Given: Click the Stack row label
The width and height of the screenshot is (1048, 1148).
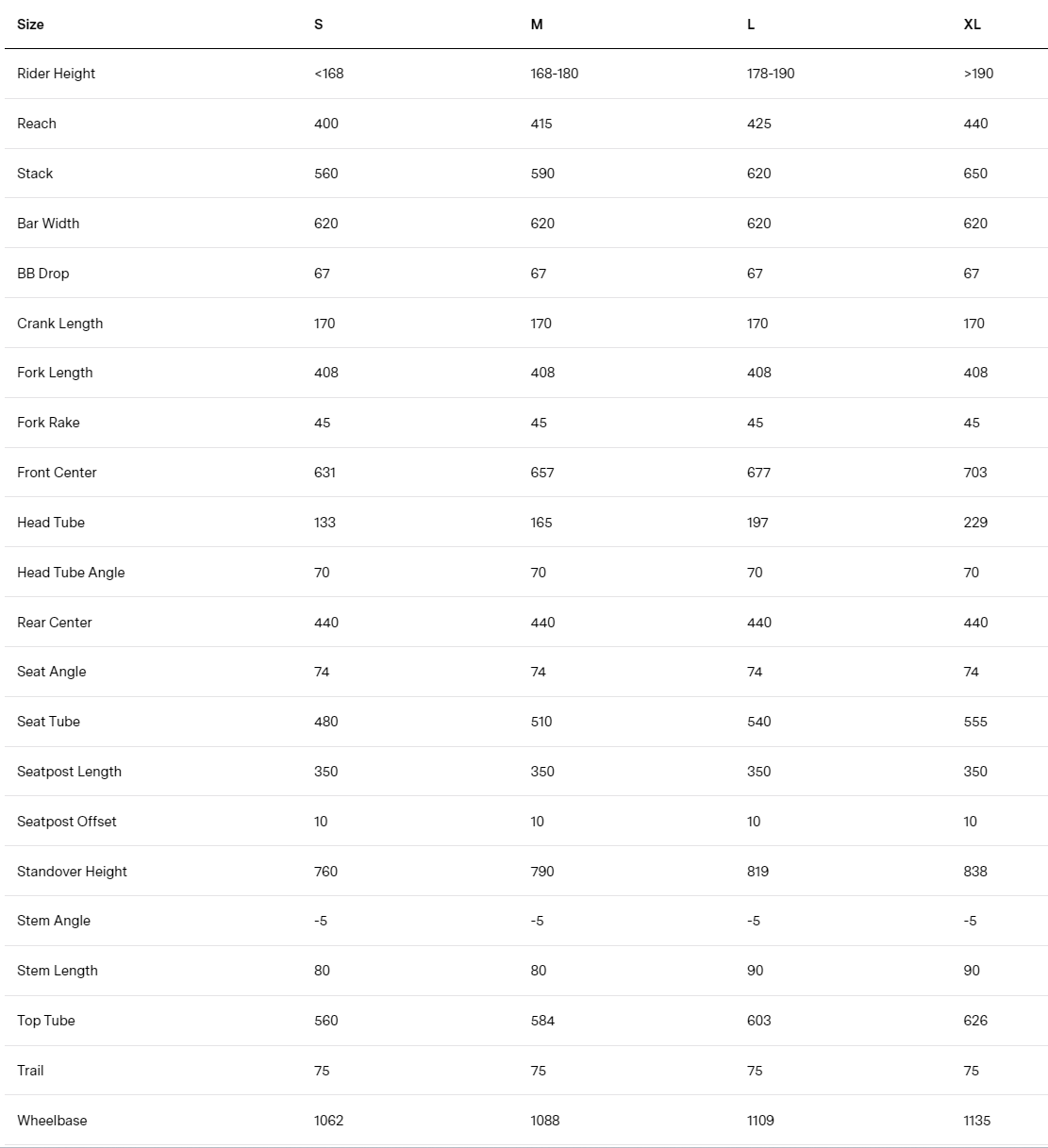Looking at the screenshot, I should point(35,174).
